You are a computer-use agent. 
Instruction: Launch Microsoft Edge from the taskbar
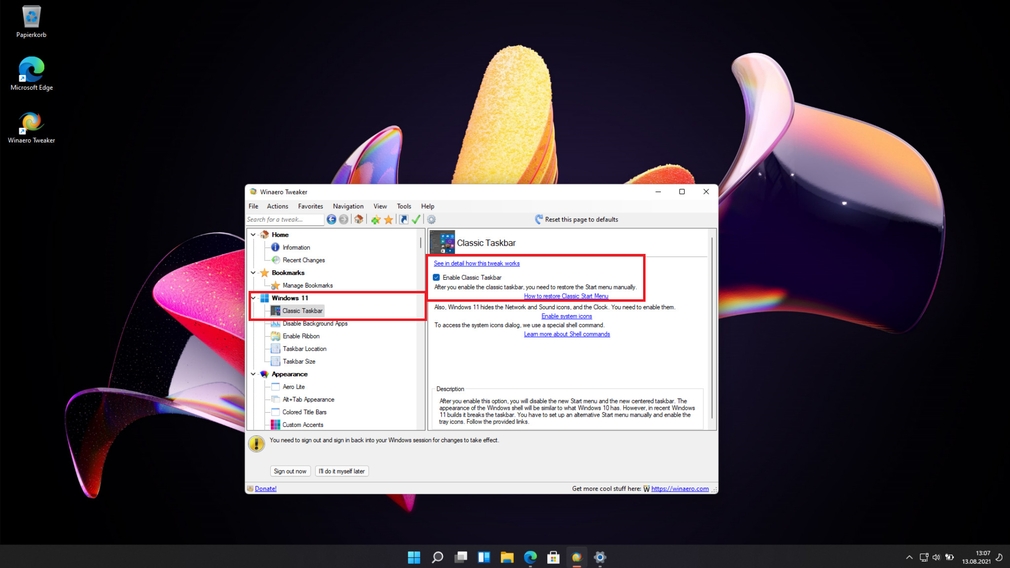(x=530, y=557)
